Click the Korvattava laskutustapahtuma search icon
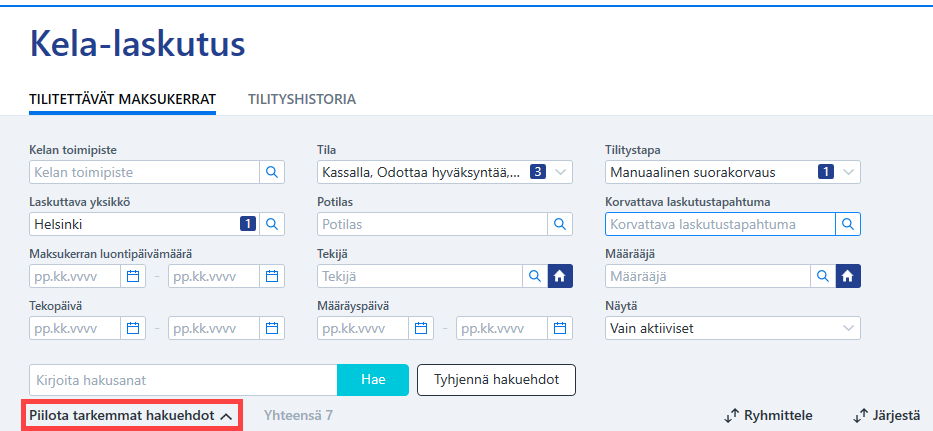The height and width of the screenshot is (431, 933). click(x=848, y=224)
